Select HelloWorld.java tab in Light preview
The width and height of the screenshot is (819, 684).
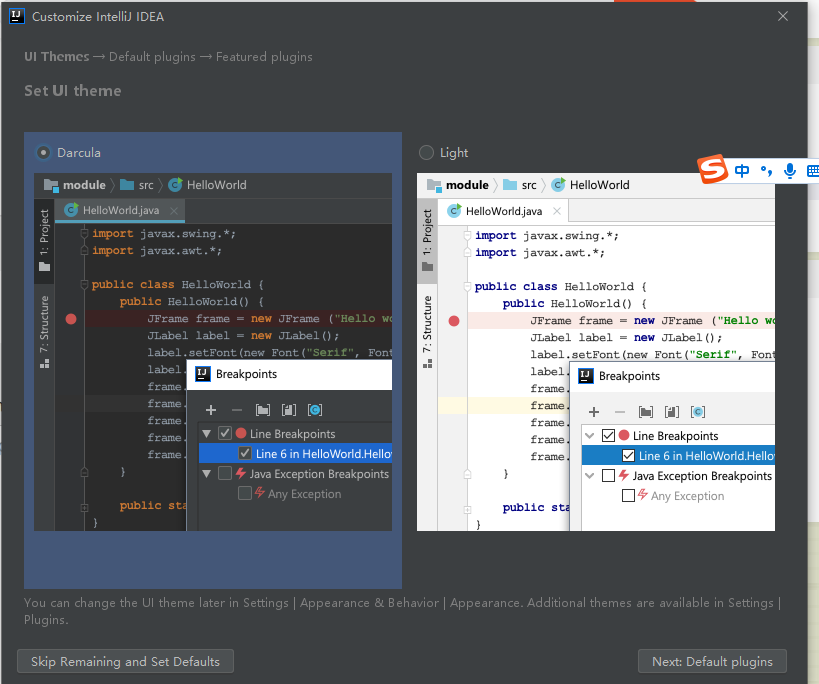(503, 211)
